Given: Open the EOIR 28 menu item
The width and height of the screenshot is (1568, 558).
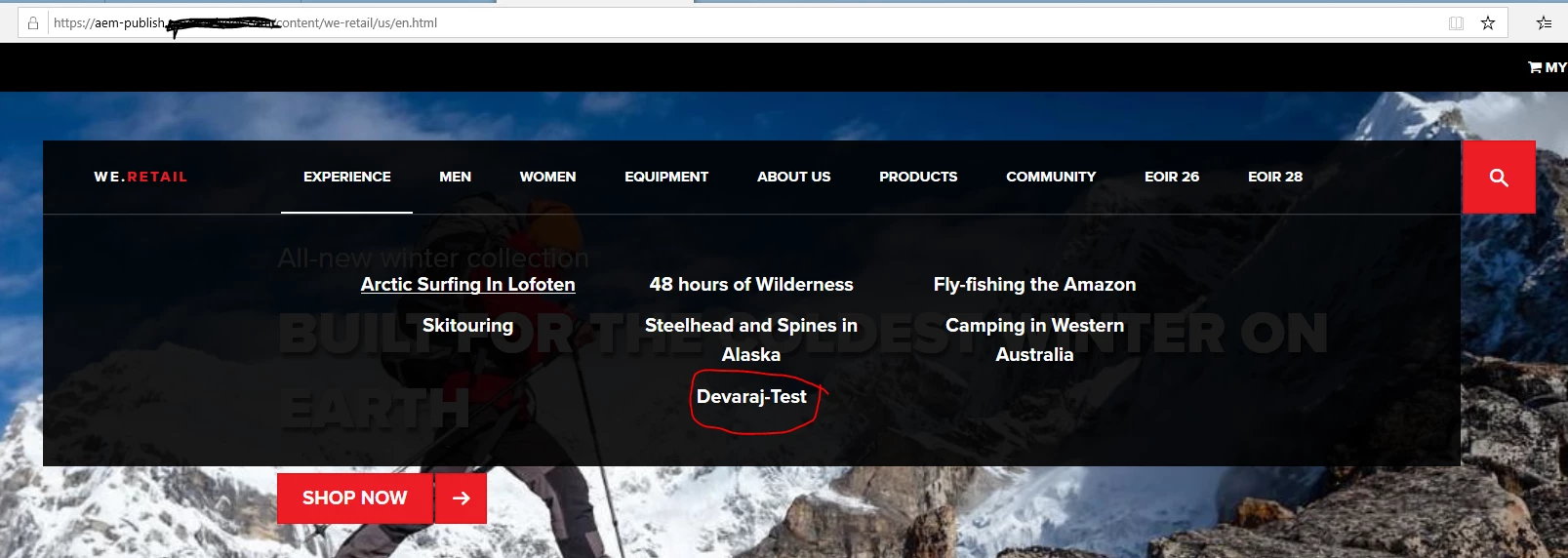Looking at the screenshot, I should tap(1275, 177).
